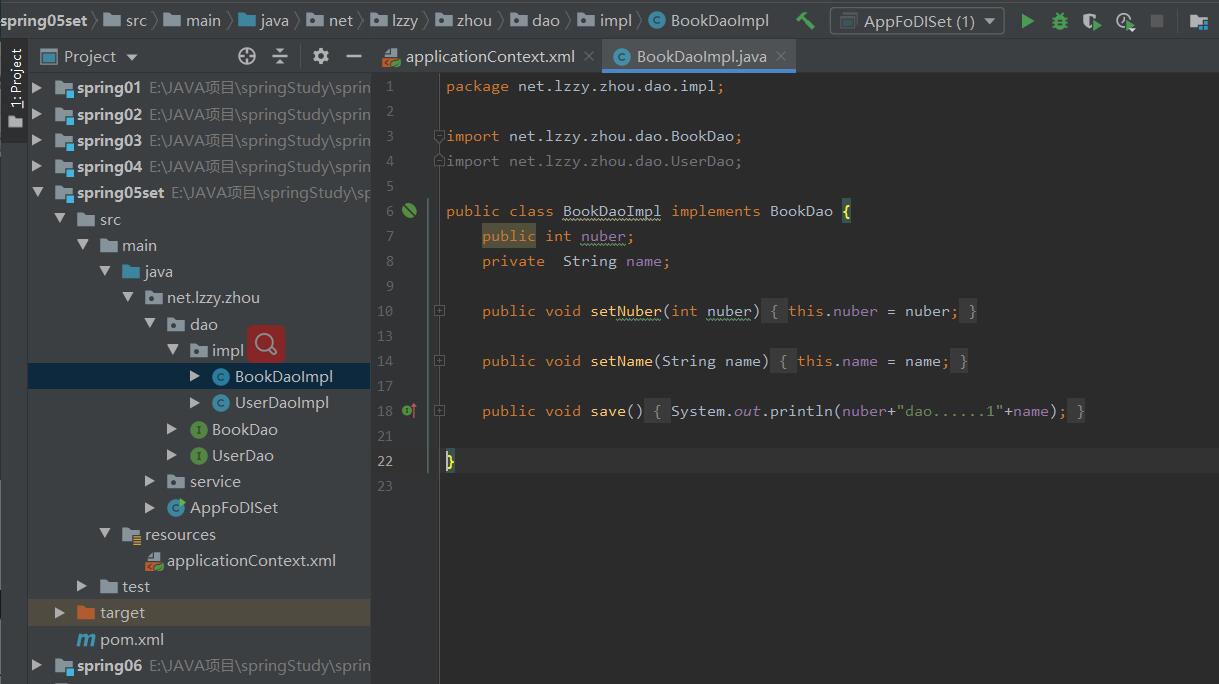Click the collapse all icon in Project panel
This screenshot has width=1219, height=684.
coord(280,56)
